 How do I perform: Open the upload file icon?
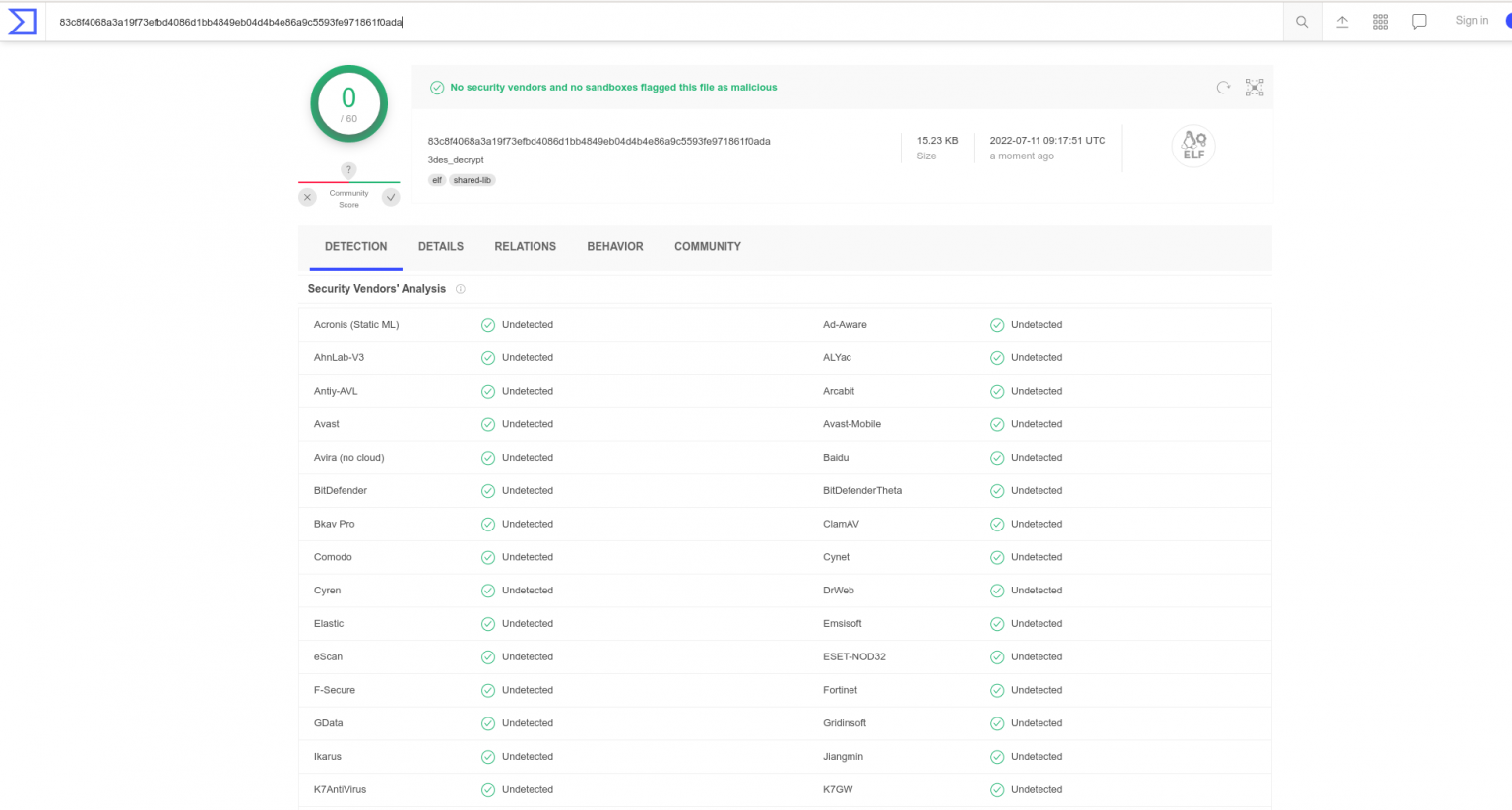click(1342, 22)
